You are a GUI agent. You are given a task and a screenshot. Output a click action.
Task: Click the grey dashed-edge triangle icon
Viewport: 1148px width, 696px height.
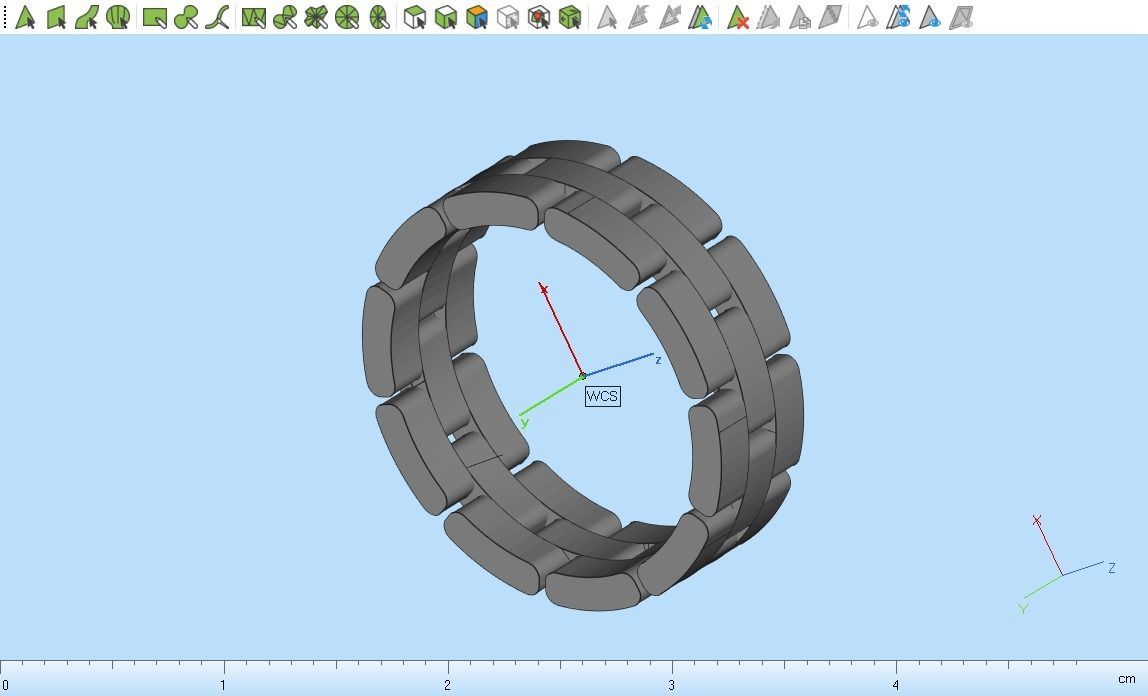pos(768,18)
